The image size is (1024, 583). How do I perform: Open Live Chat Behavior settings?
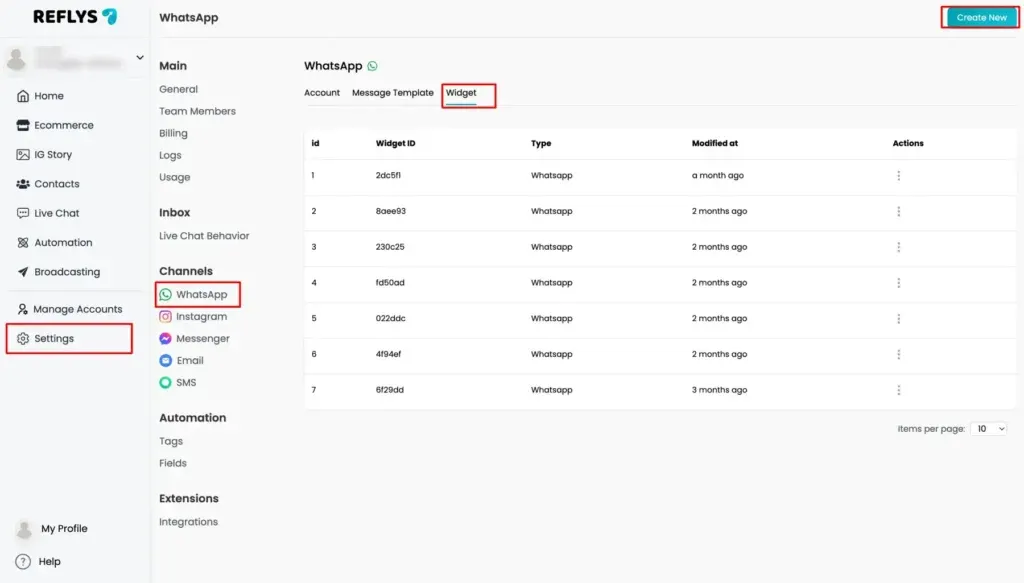[x=204, y=236]
